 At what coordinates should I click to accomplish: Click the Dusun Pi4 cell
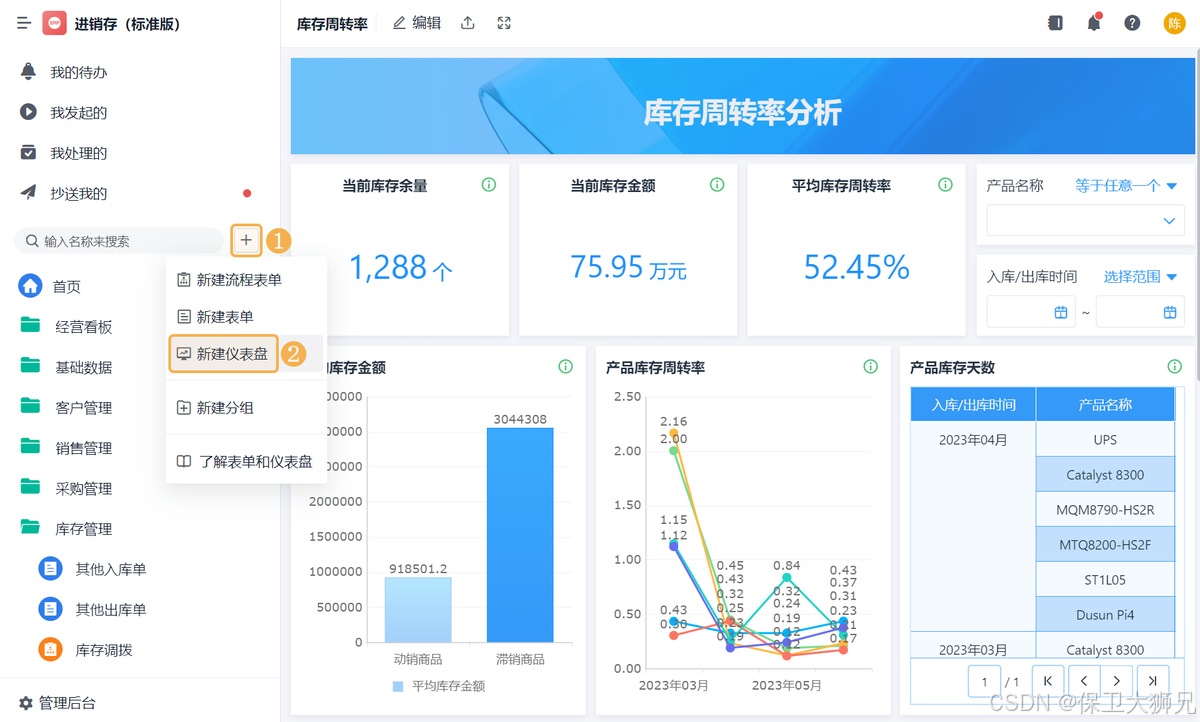point(1105,615)
